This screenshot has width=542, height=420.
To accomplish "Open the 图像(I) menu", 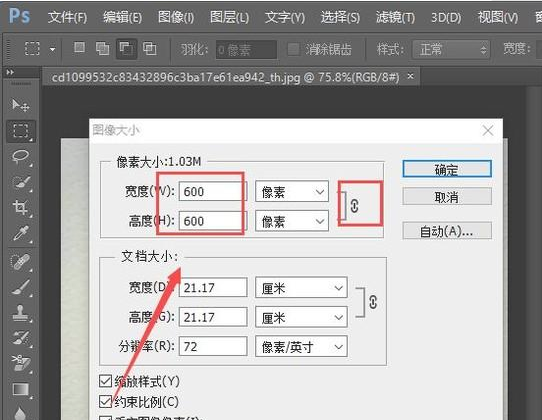I will [176, 17].
